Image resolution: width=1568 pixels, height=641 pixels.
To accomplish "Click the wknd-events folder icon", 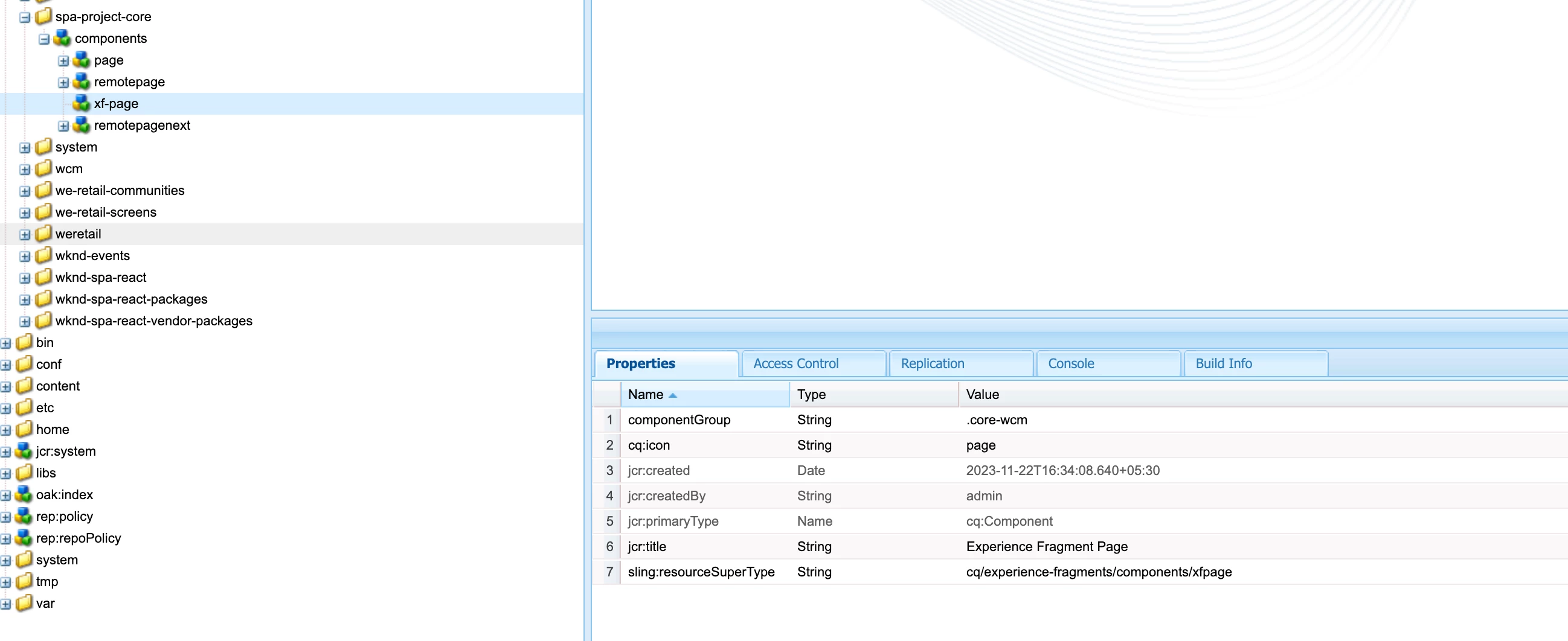I will (43, 255).
